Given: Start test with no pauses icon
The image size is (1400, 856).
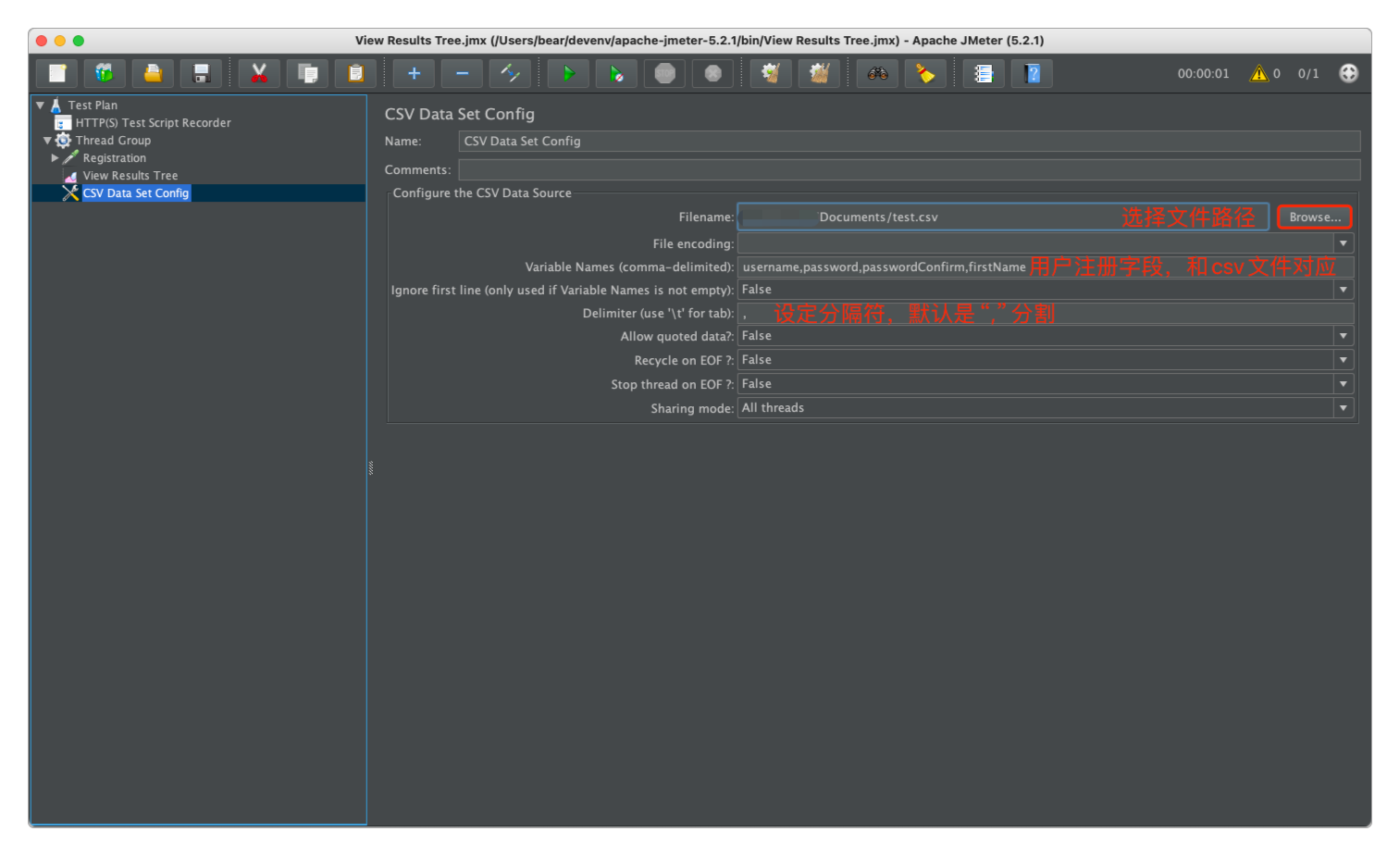Looking at the screenshot, I should tap(616, 73).
